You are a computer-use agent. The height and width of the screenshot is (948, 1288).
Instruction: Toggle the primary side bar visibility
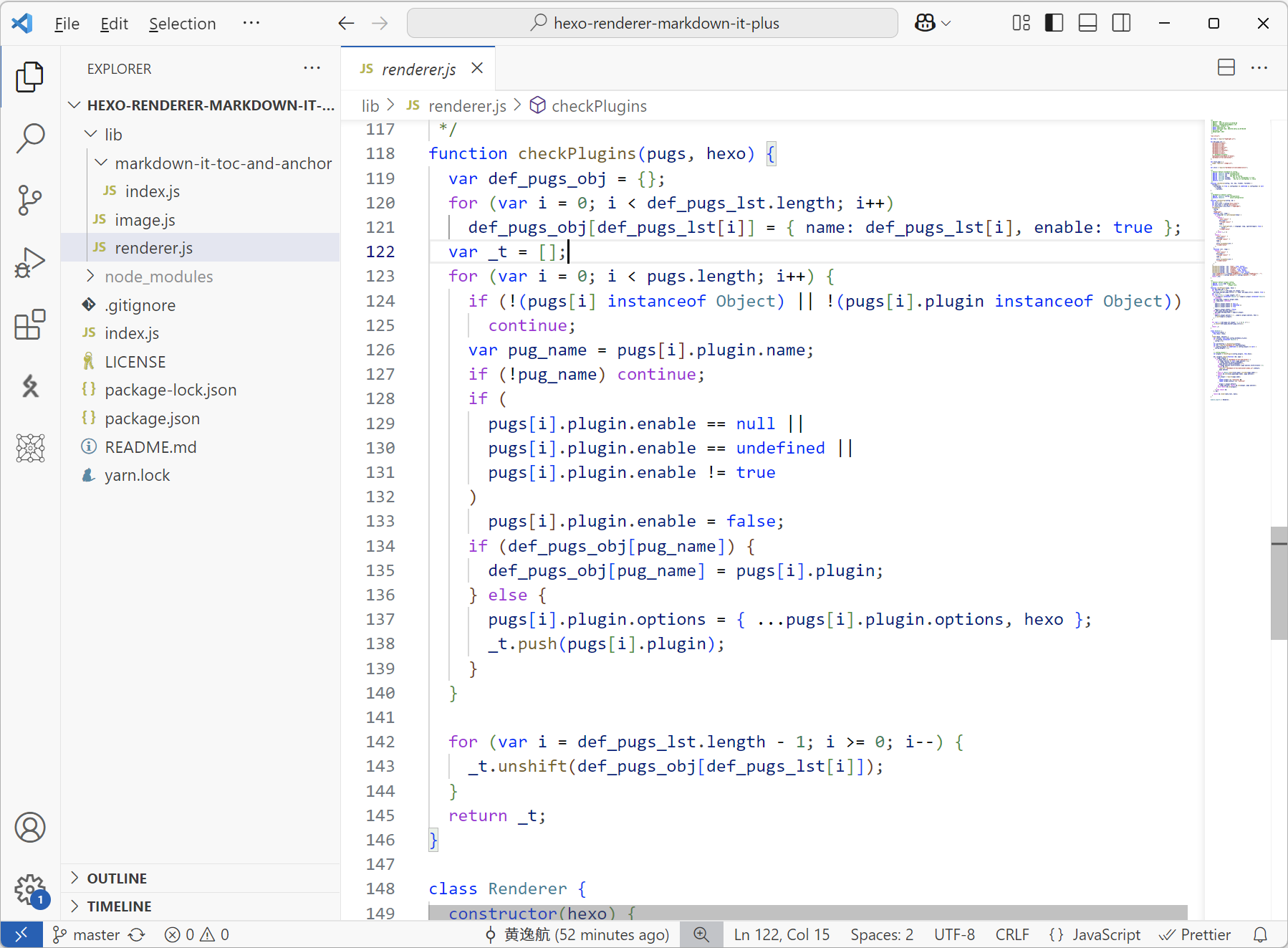pos(1054,24)
